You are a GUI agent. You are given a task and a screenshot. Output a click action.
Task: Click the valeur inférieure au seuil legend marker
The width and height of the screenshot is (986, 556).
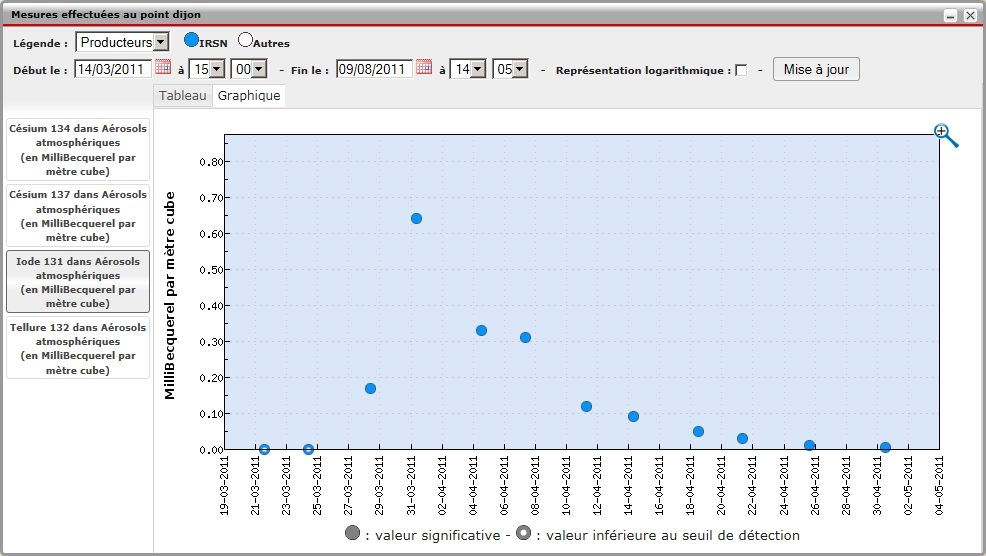[523, 533]
